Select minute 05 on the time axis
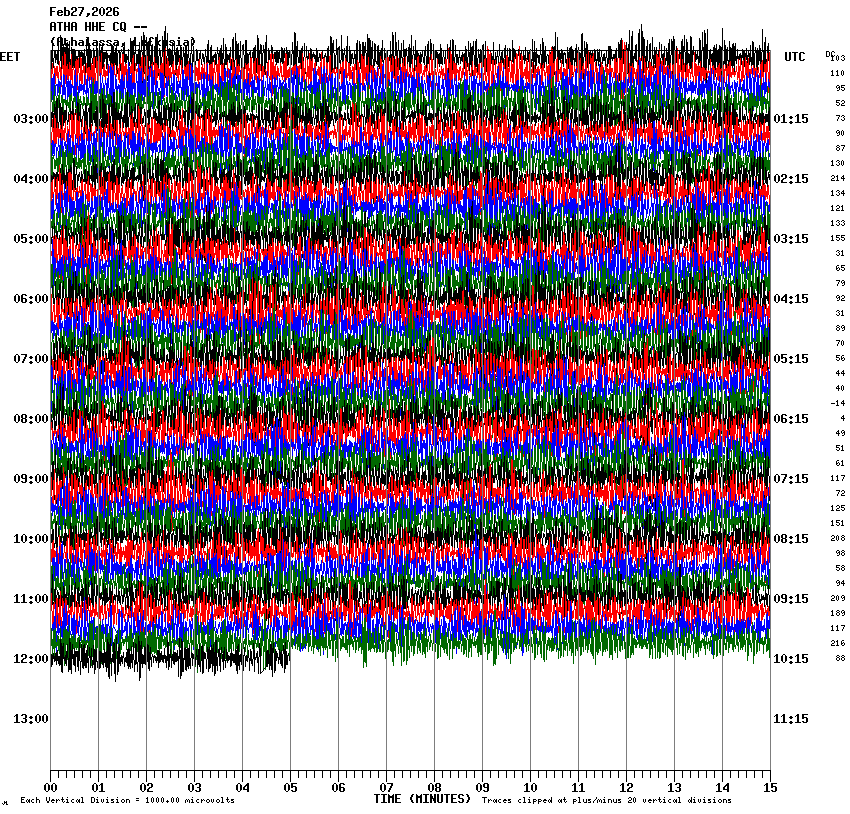 (x=290, y=788)
